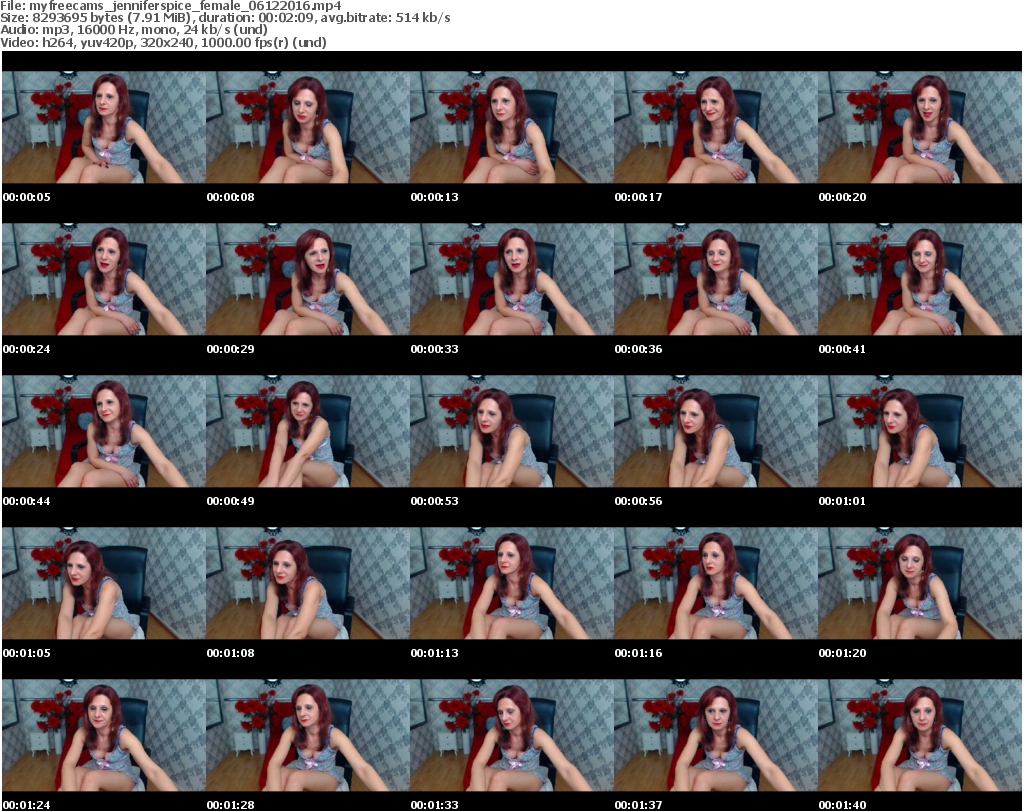Open the frame captured at 00:00:44

tap(104, 431)
